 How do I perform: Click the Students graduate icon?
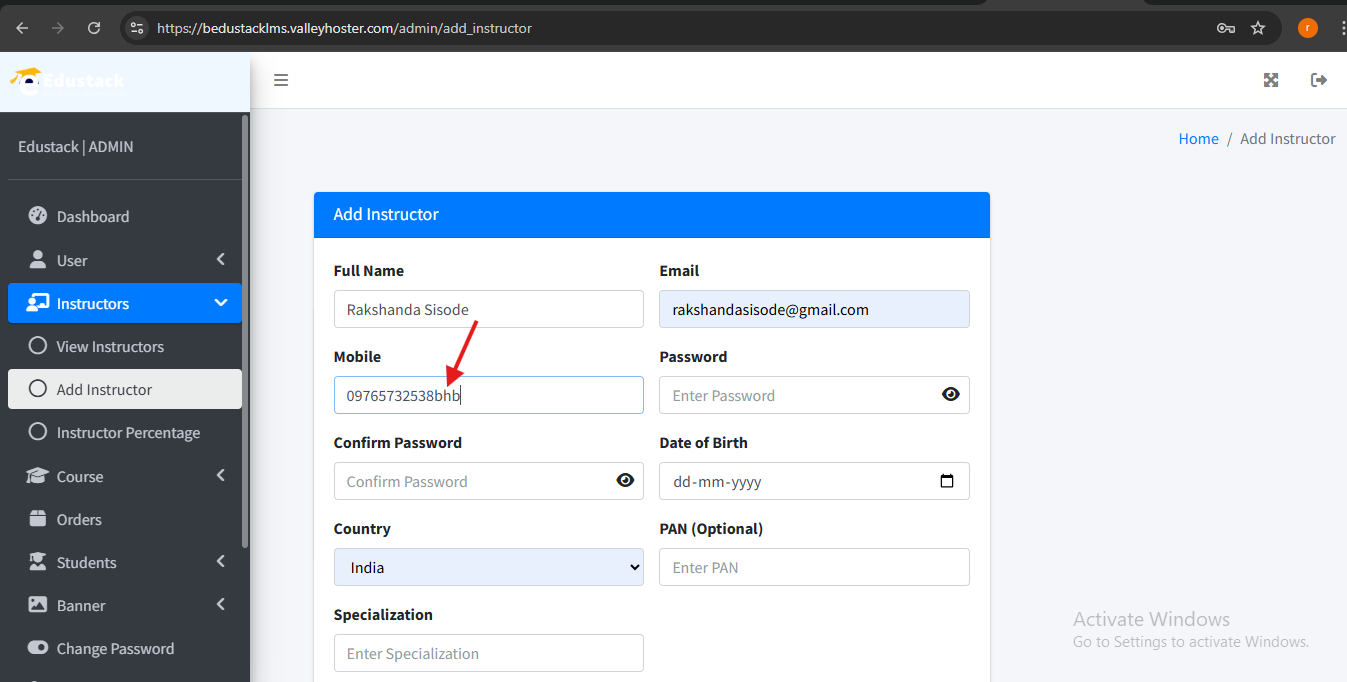(38, 562)
